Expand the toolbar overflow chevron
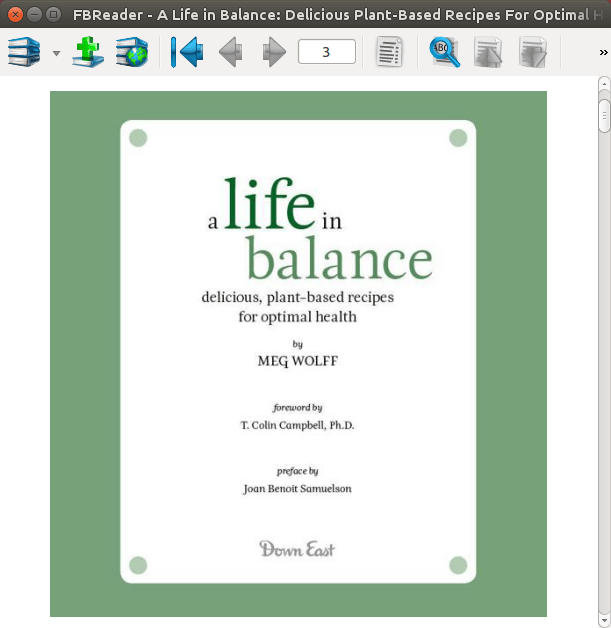The image size is (611, 628). pos(603,53)
